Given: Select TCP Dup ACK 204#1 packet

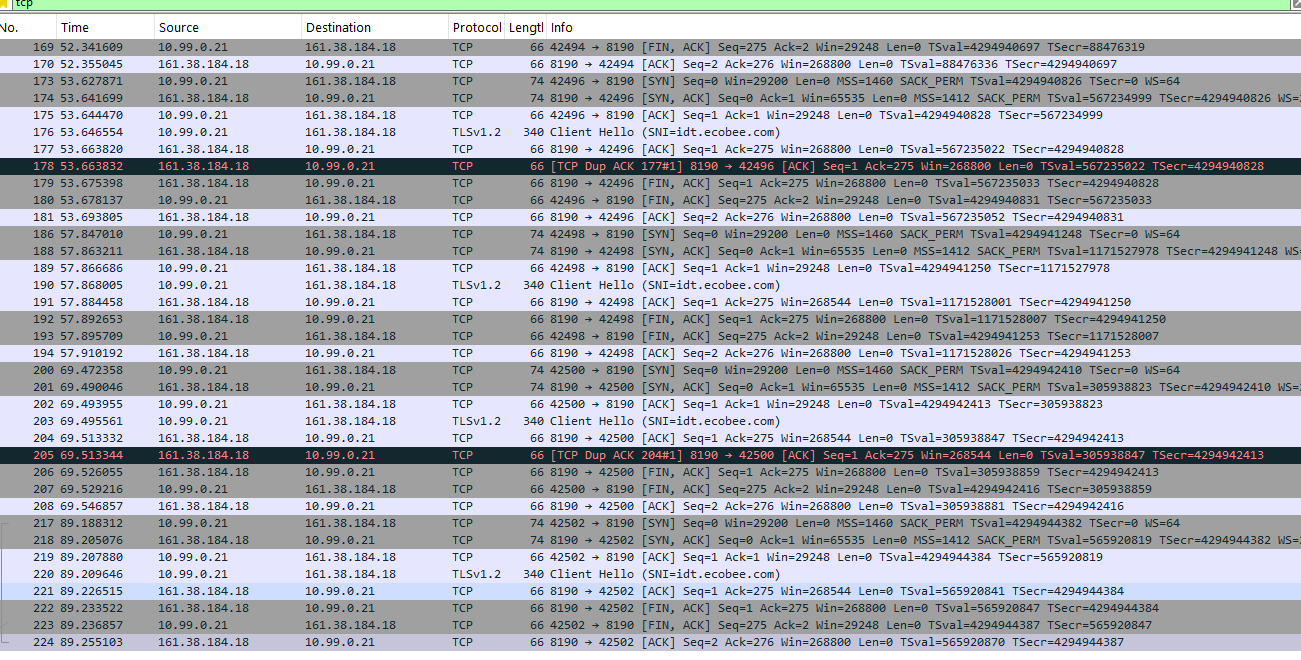Looking at the screenshot, I should [650, 455].
